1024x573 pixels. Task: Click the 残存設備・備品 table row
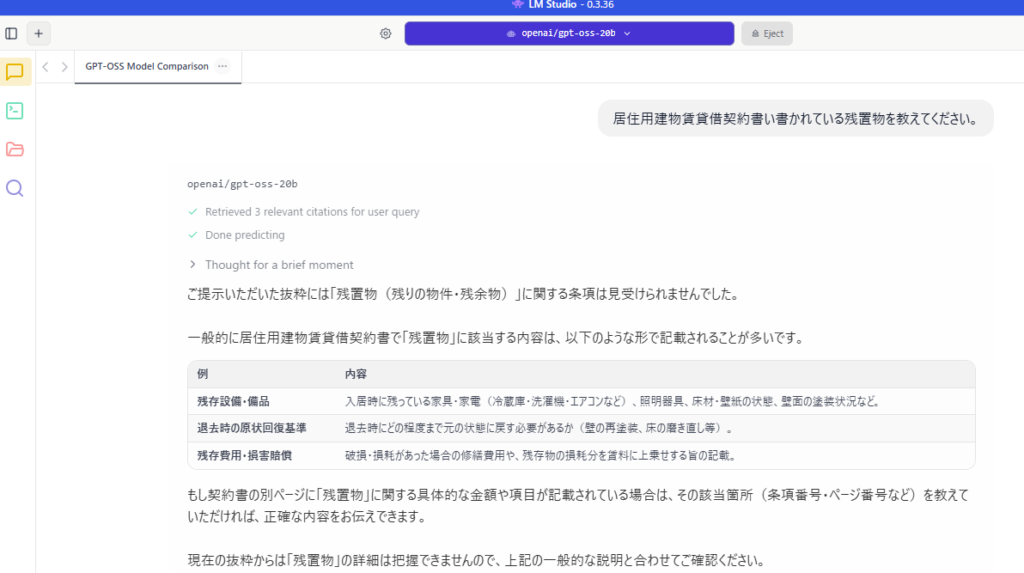click(x=580, y=401)
